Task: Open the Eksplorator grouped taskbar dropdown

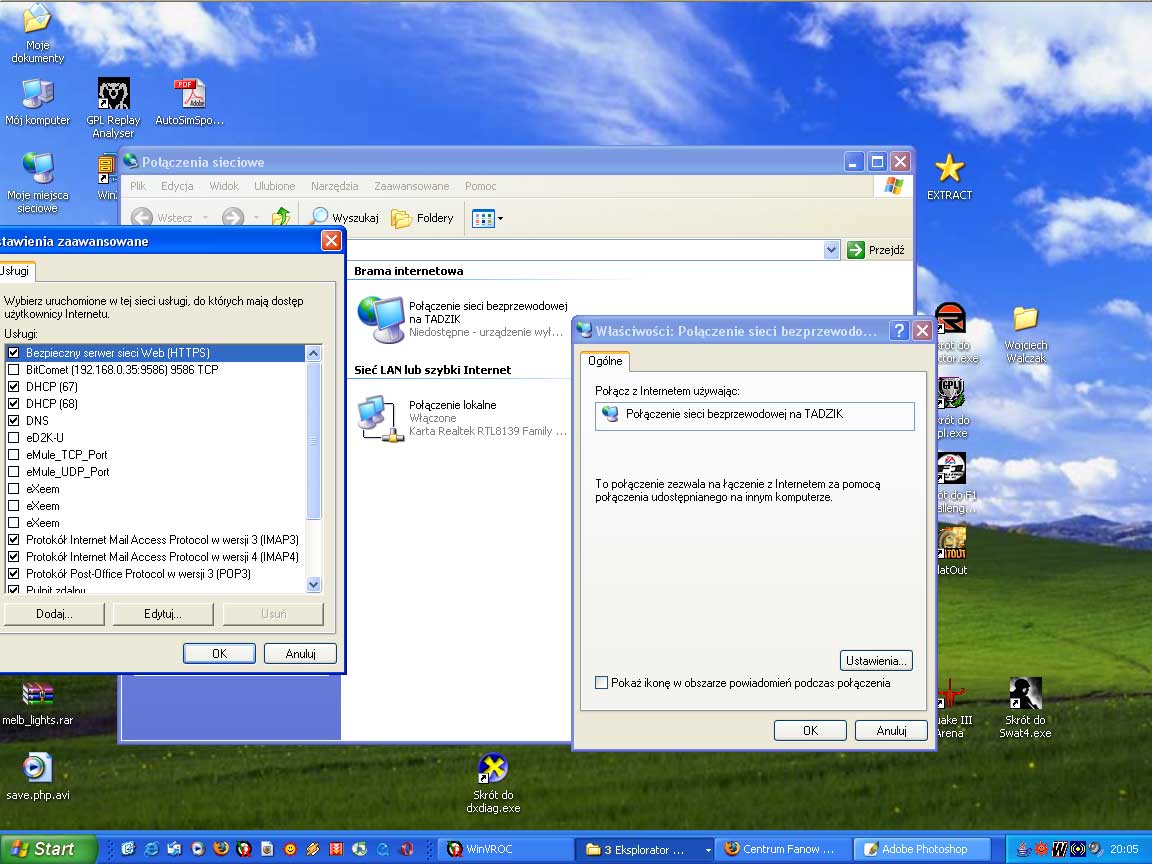Action: click(708, 849)
